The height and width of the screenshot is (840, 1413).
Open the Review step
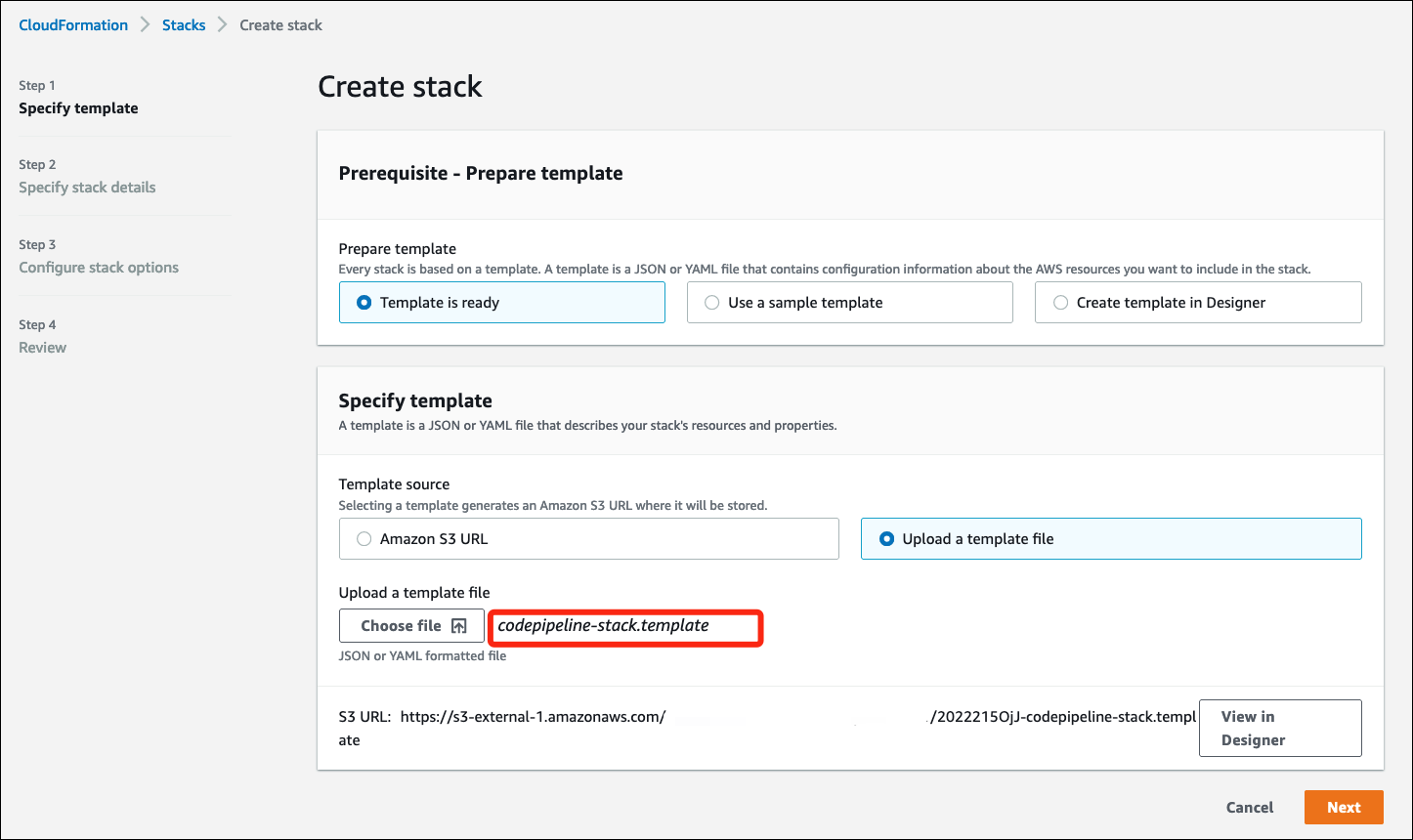pos(43,348)
